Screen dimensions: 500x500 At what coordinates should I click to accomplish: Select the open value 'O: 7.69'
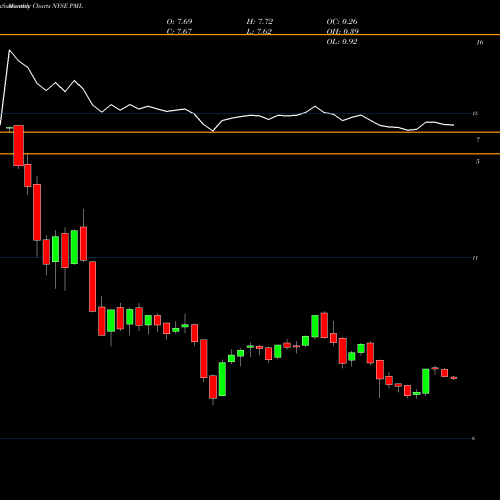pyautogui.click(x=179, y=21)
